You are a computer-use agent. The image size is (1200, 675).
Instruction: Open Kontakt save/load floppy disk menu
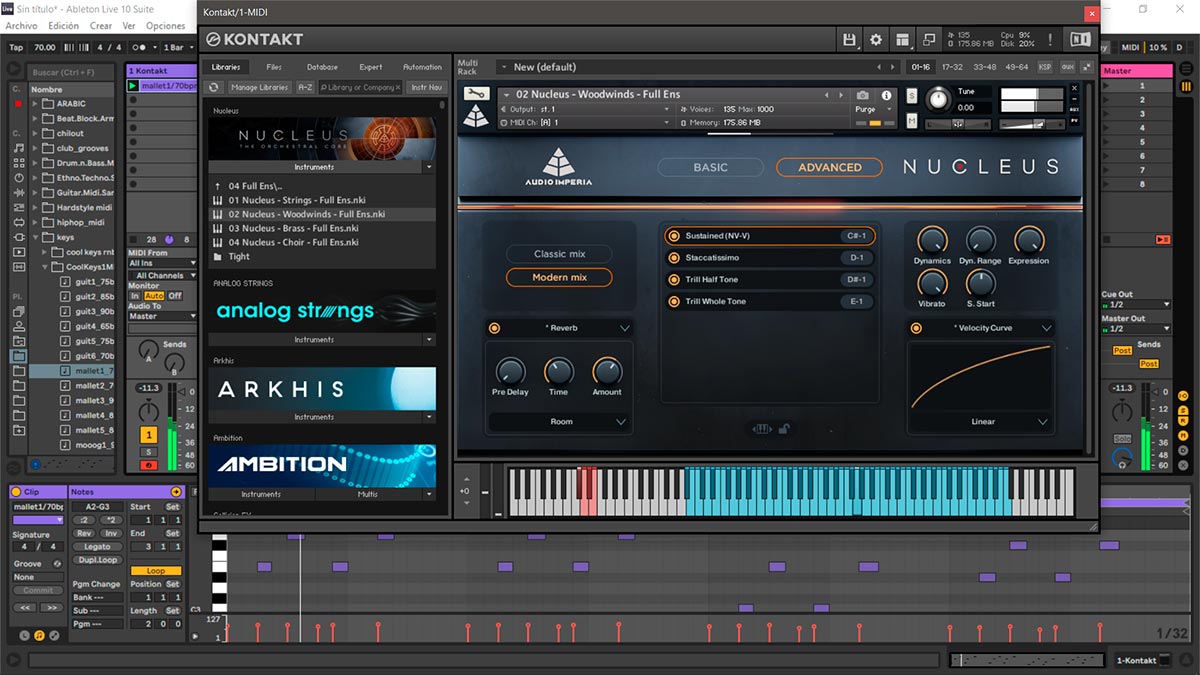[850, 39]
